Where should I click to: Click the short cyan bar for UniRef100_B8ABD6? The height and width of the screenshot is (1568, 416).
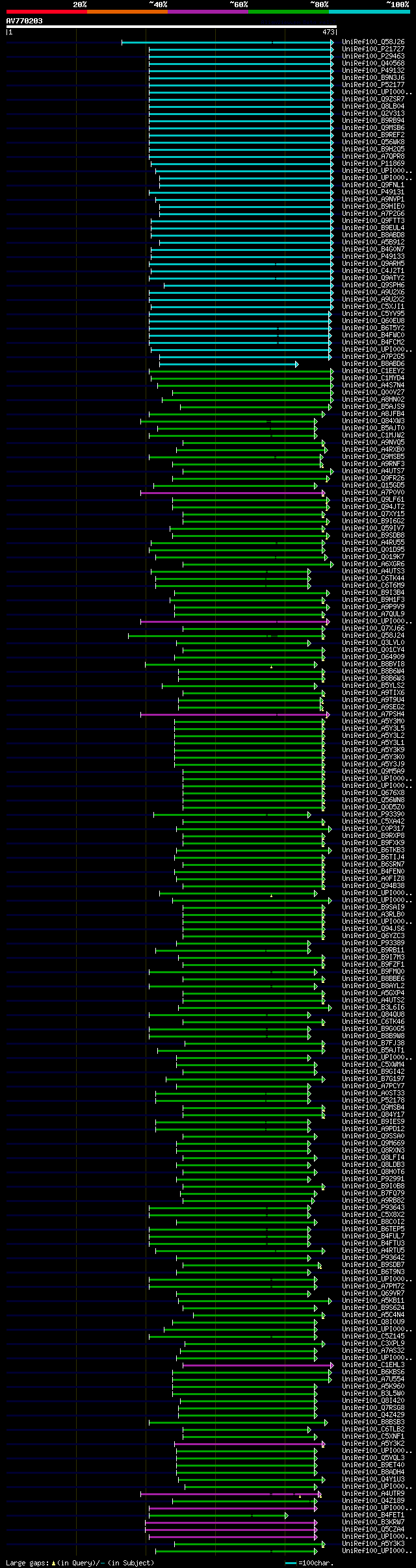[229, 364]
